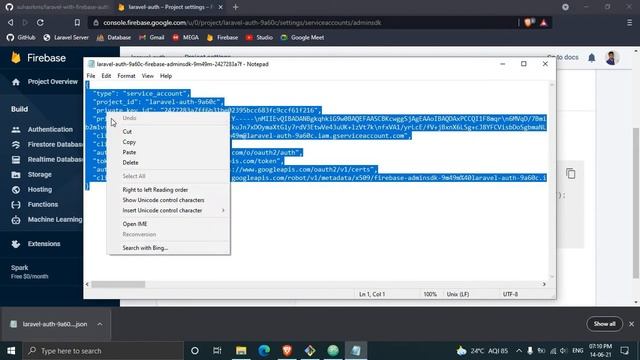640x360 pixels.
Task: Open Gmail bookmark
Action: click(152, 38)
